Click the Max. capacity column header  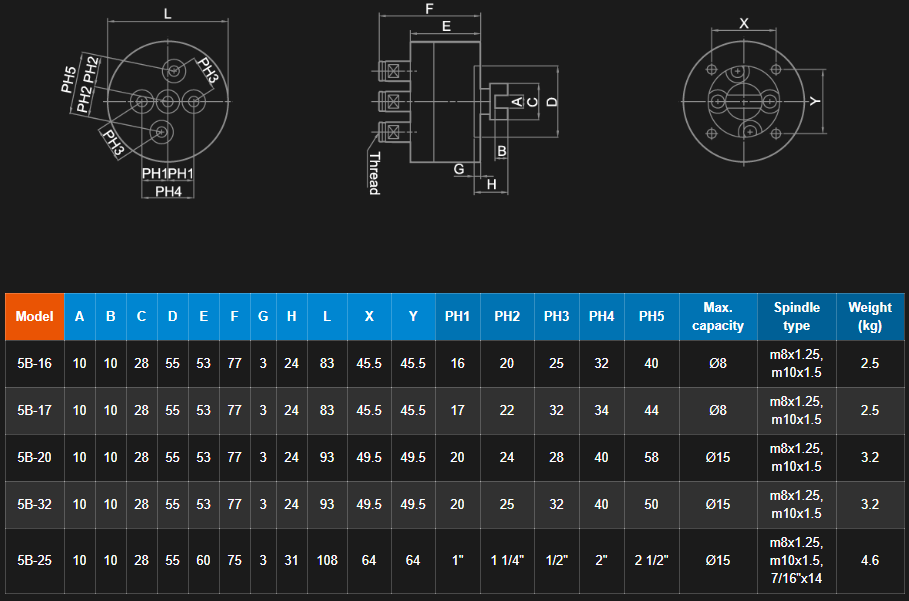click(718, 317)
